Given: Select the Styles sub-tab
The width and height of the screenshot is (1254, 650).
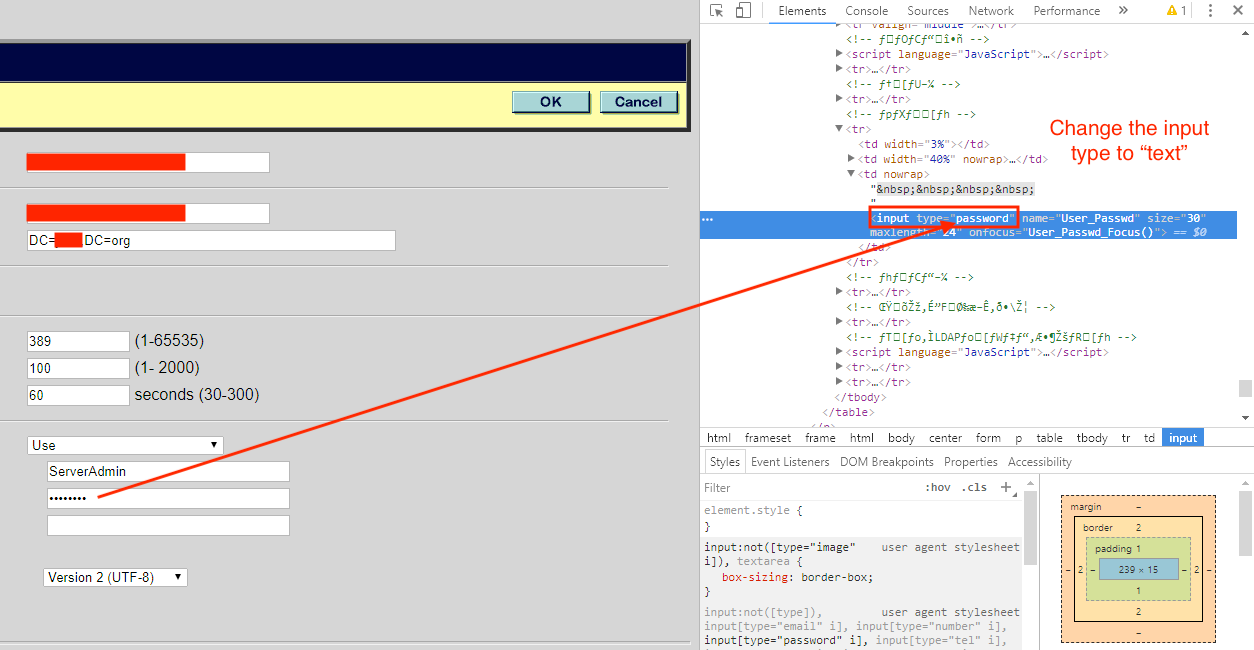Looking at the screenshot, I should pyautogui.click(x=725, y=462).
